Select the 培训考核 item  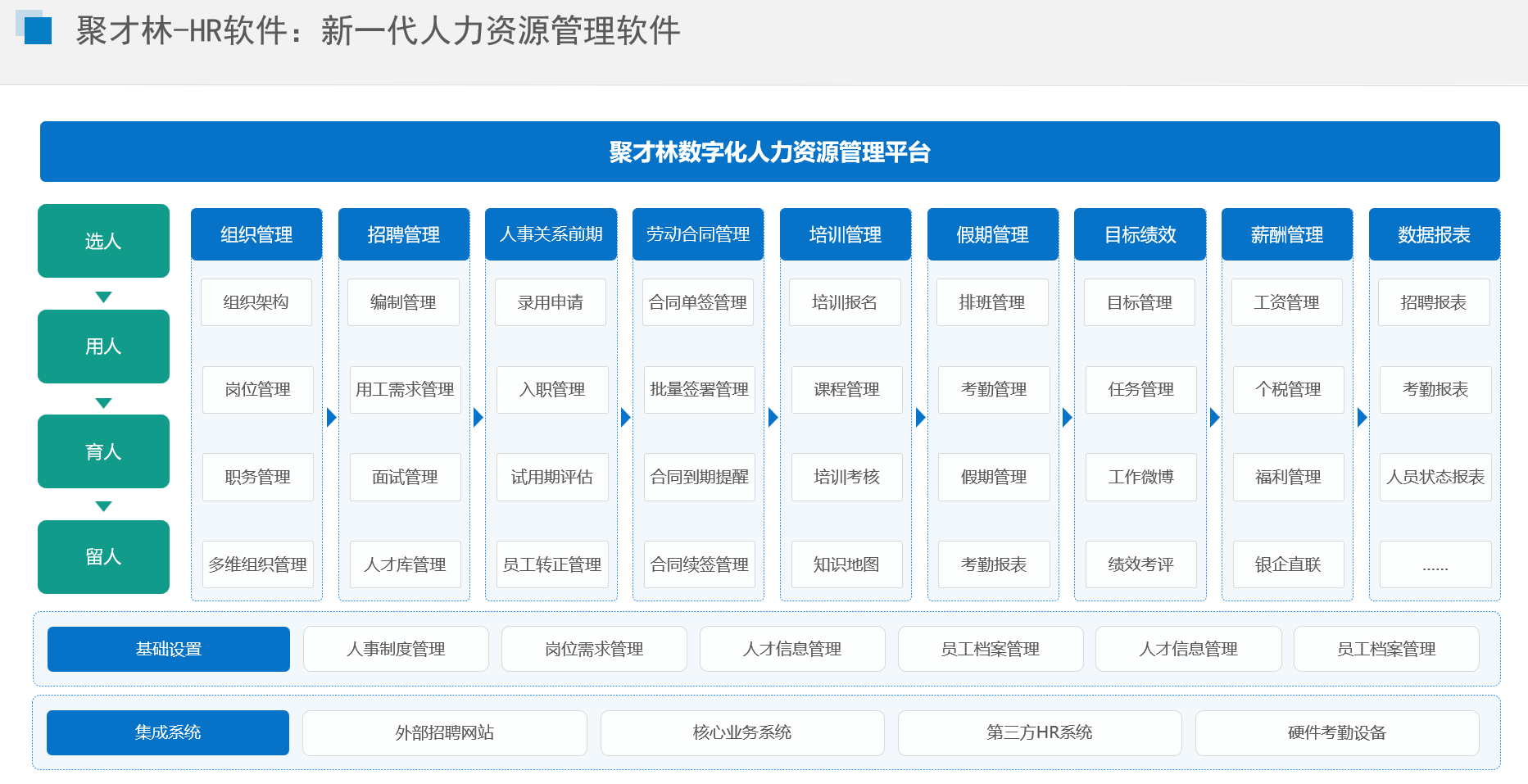(x=847, y=477)
